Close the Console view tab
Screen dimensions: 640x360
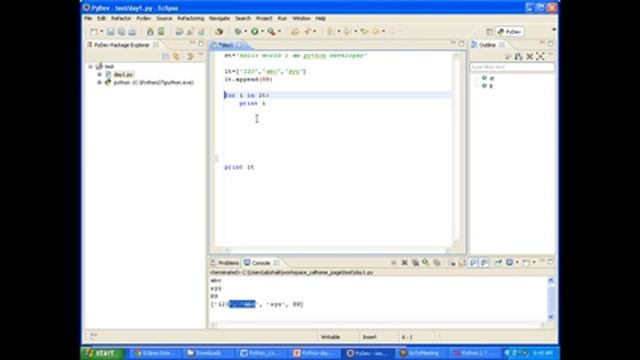(x=276, y=263)
